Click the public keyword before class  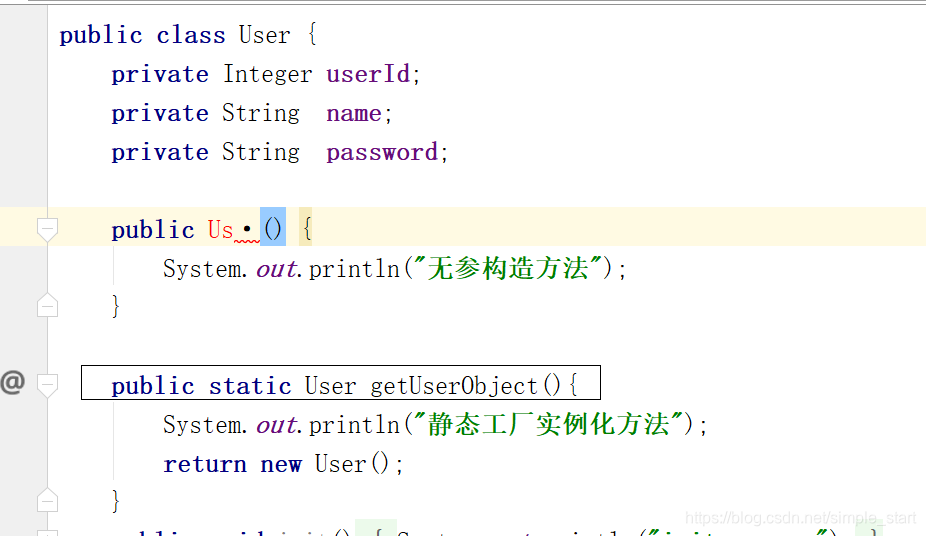click(x=101, y=36)
